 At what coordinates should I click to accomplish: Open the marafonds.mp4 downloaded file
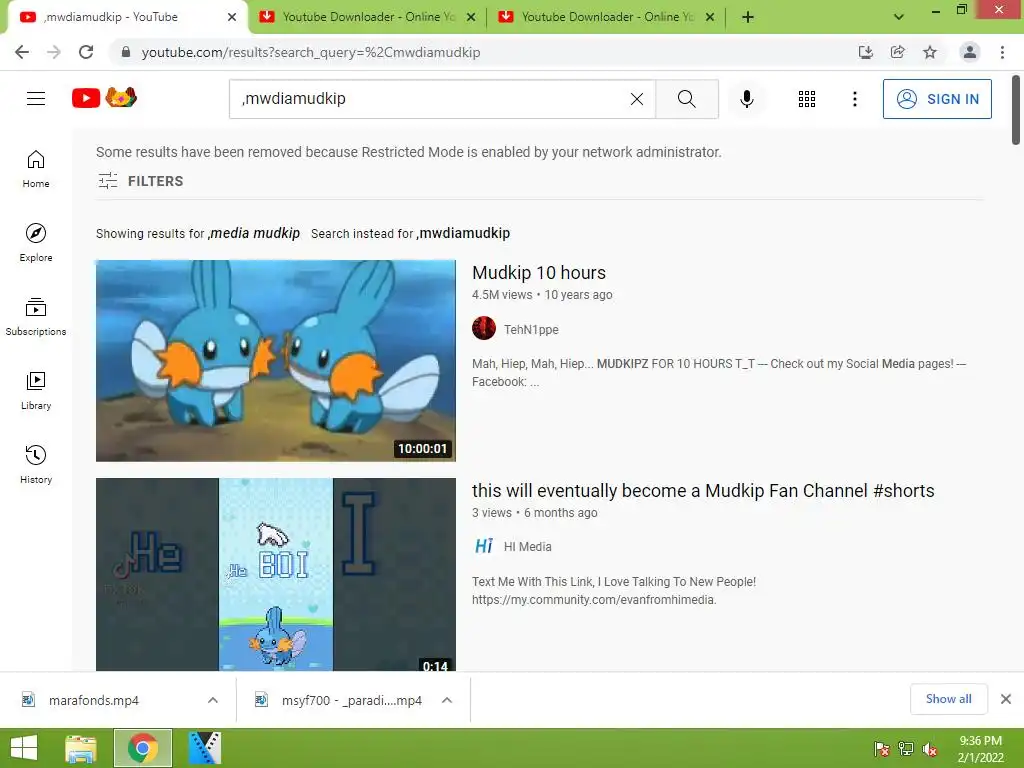[93, 700]
